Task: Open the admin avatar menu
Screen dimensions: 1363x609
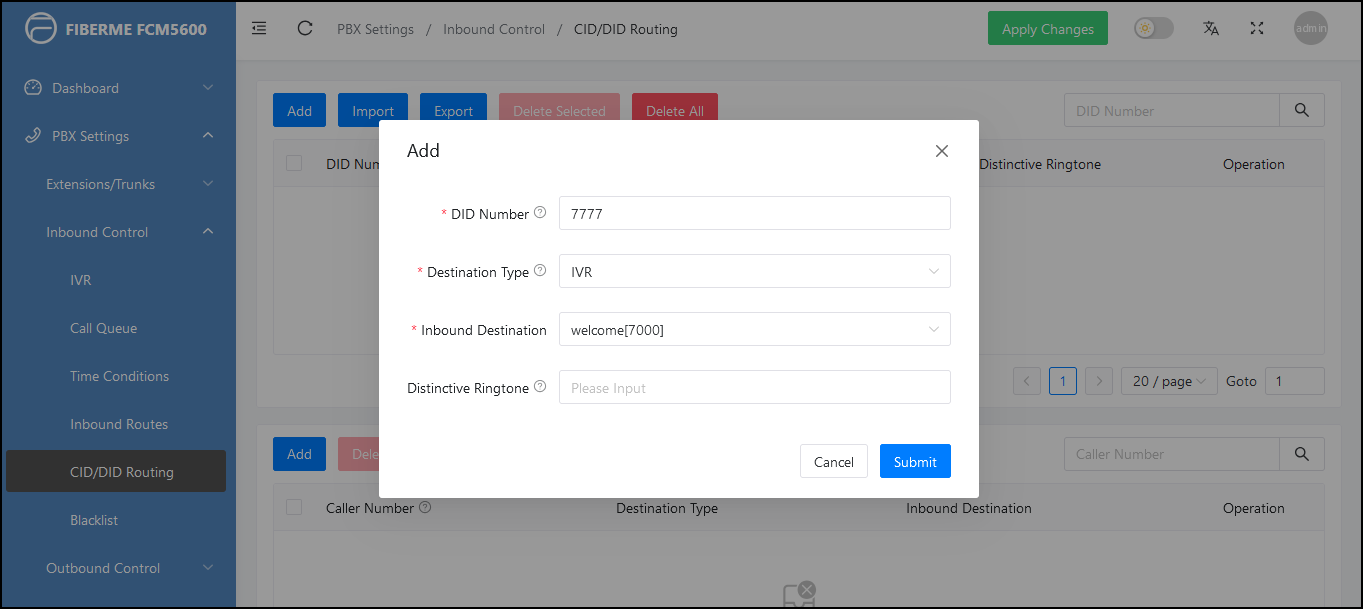Action: [1311, 28]
